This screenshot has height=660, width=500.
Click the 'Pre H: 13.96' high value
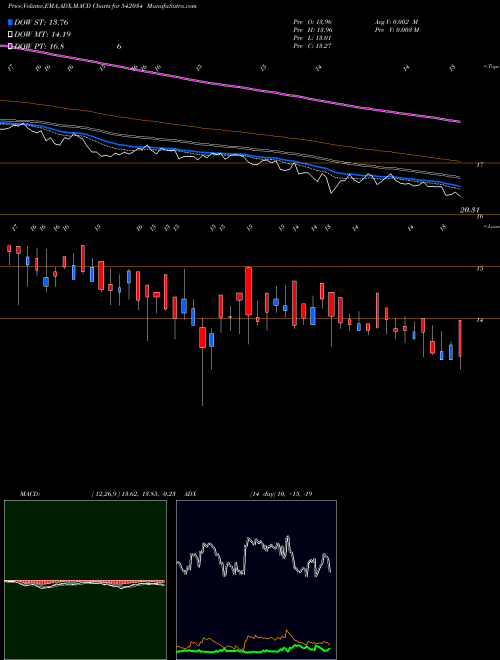(313, 29)
